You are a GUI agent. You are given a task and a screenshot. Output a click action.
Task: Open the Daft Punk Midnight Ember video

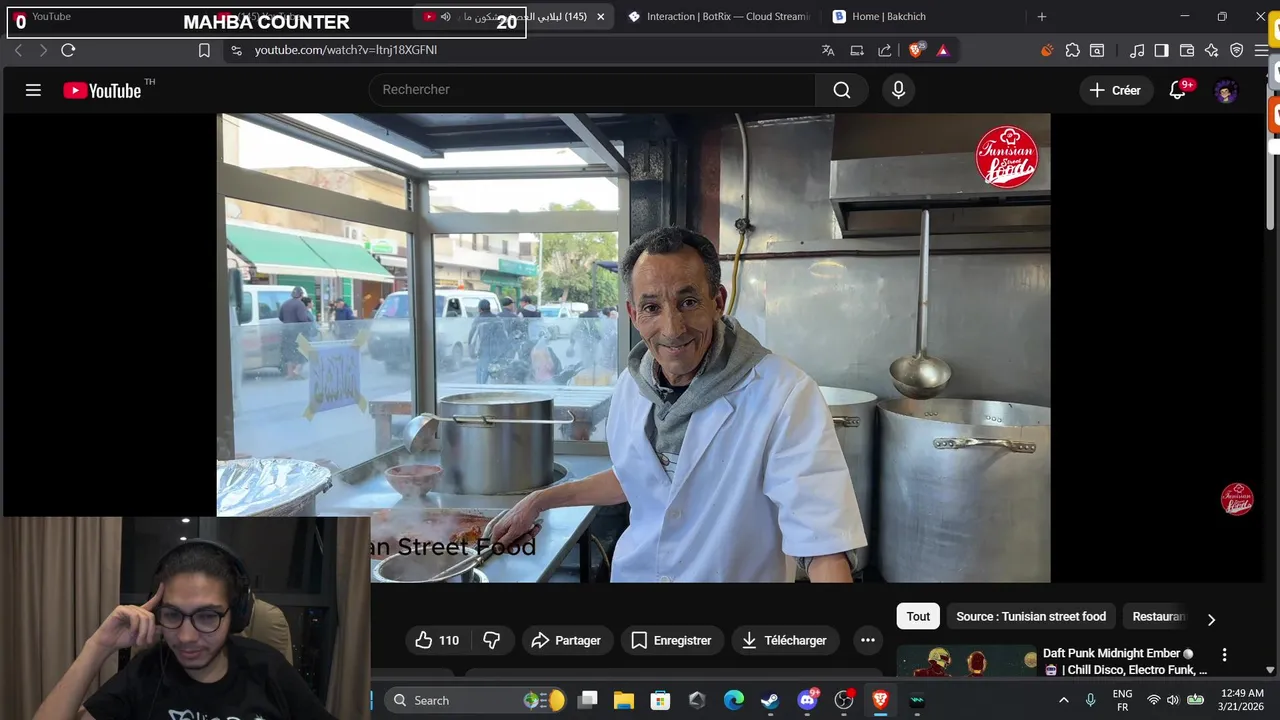pos(1125,661)
